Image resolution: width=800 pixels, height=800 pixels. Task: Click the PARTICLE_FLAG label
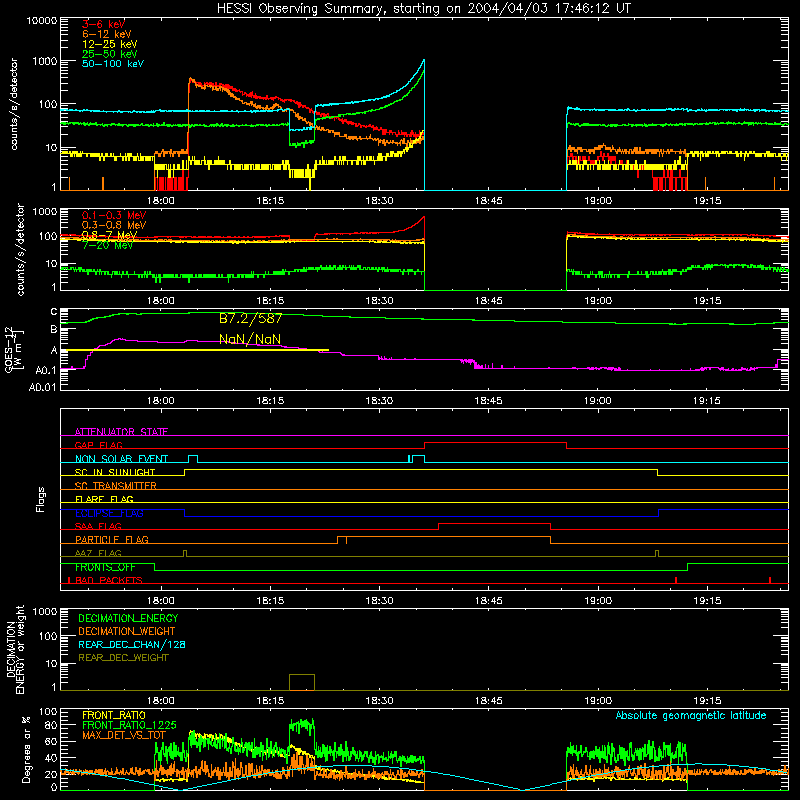click(112, 539)
